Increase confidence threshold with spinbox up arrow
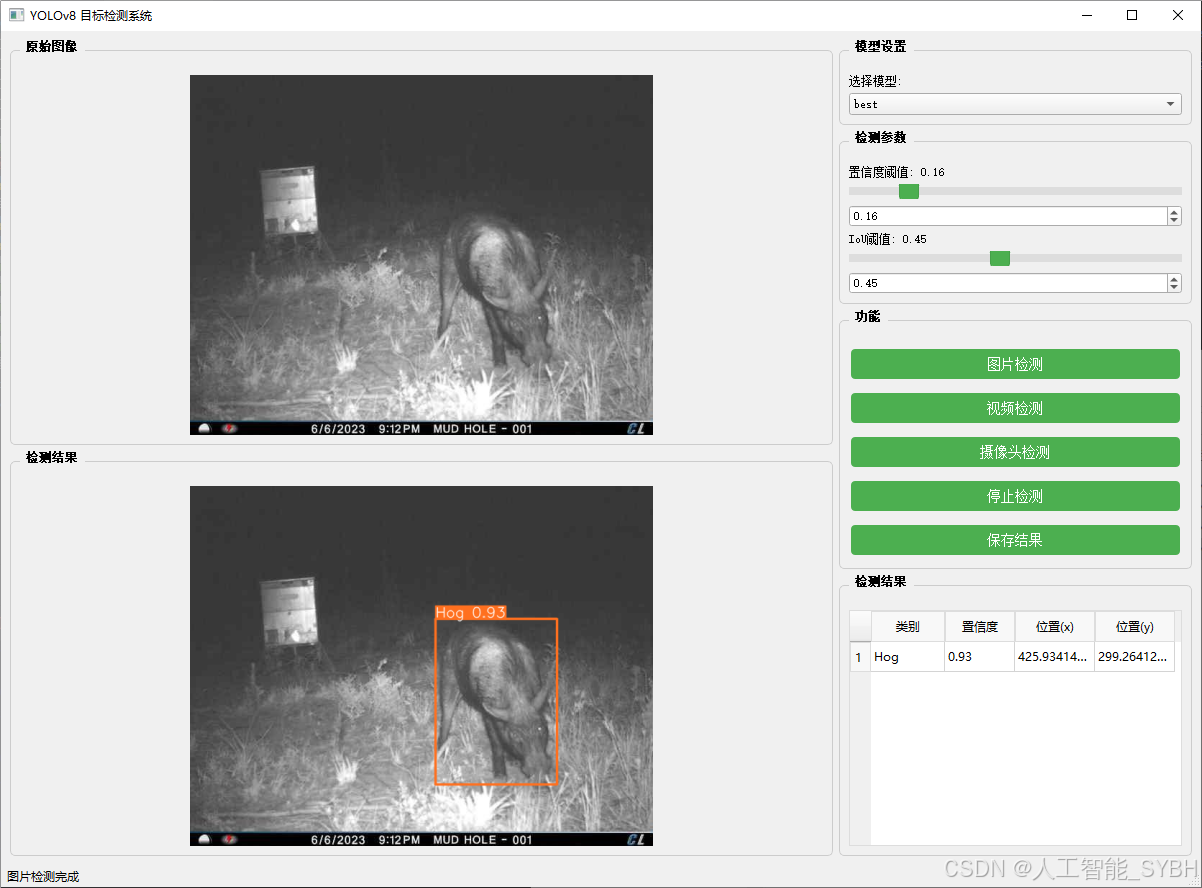This screenshot has height=888, width=1202. (1174, 212)
